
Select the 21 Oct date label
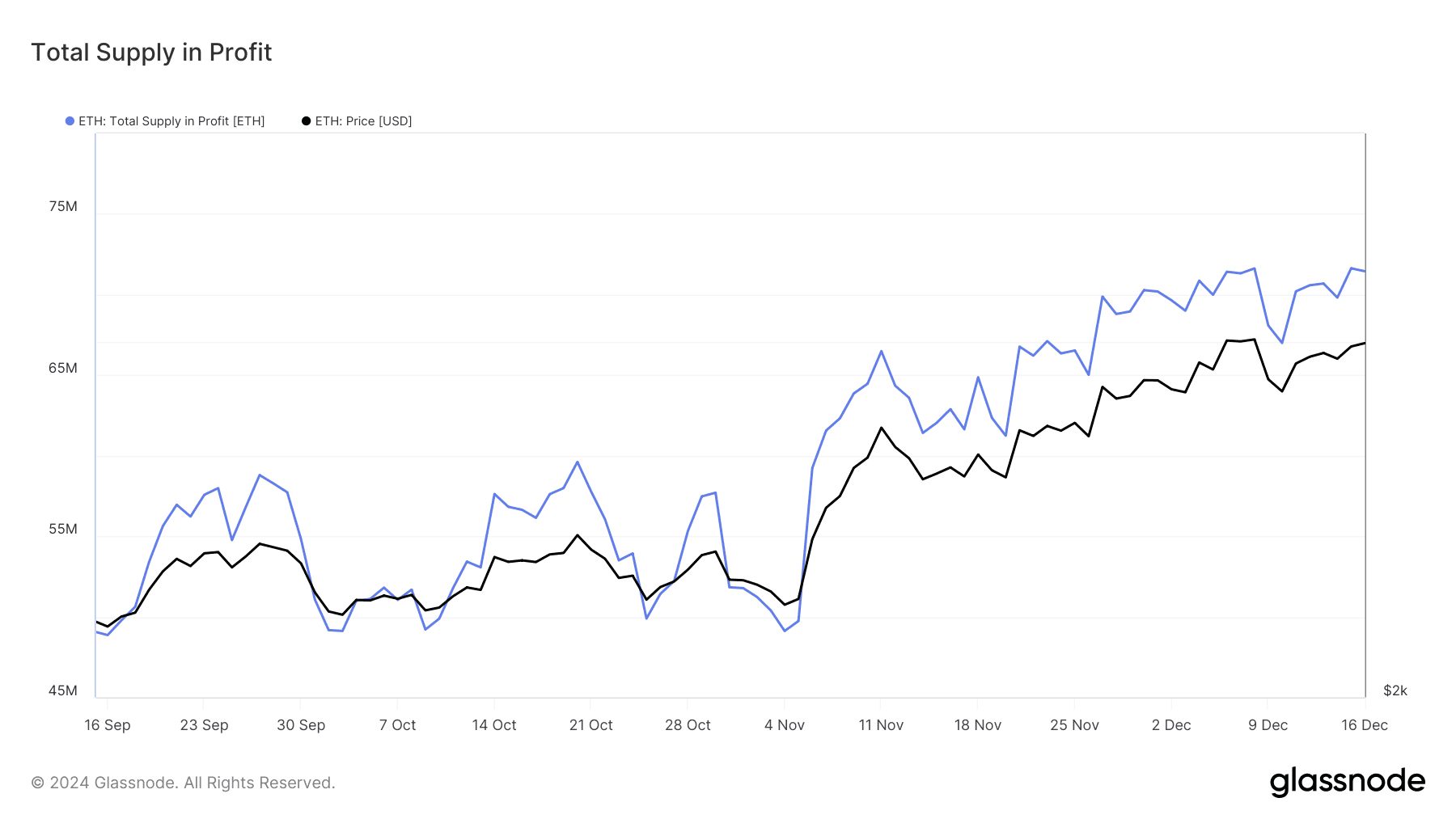point(590,725)
